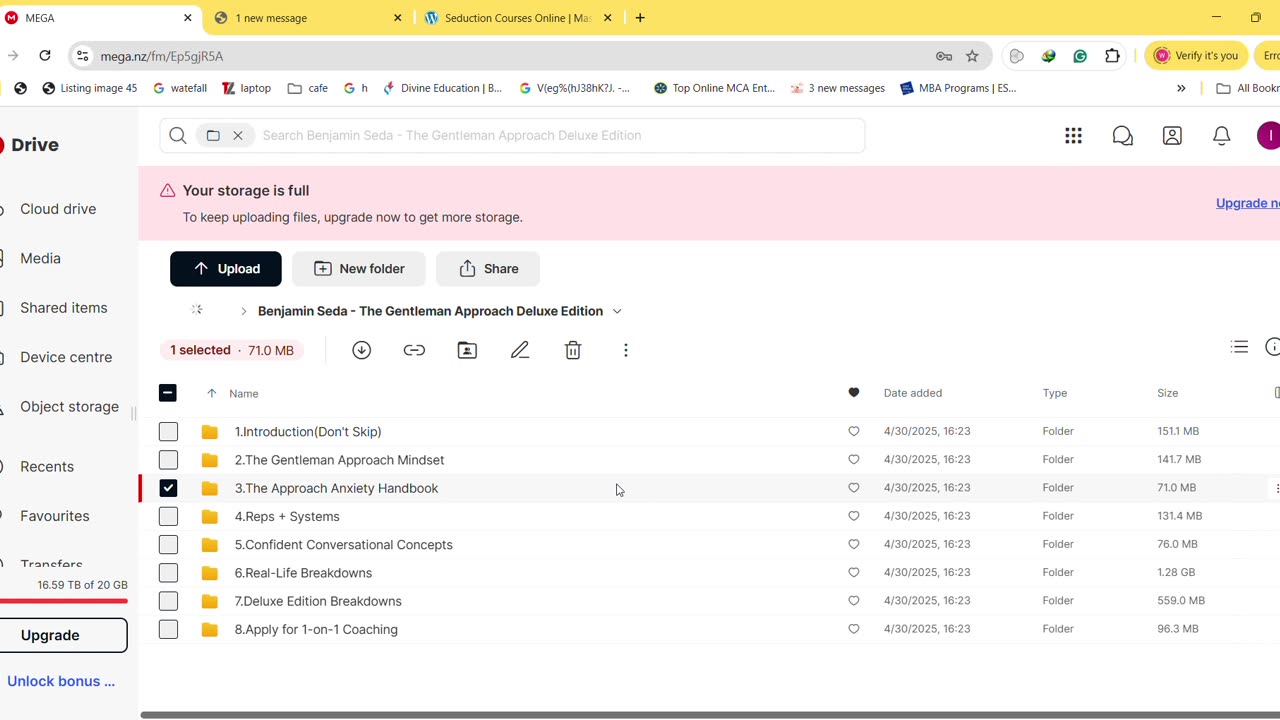The image size is (1280, 720).
Task: Open the notifications bell
Action: coord(1222,136)
